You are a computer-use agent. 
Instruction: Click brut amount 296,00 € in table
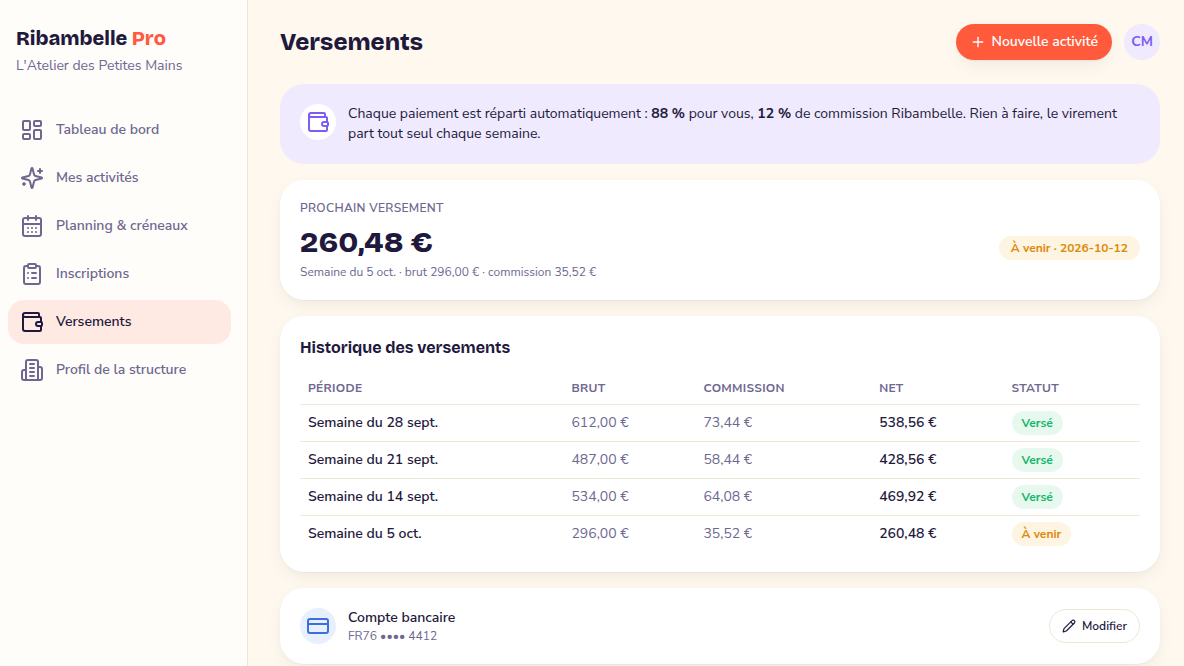(x=600, y=534)
